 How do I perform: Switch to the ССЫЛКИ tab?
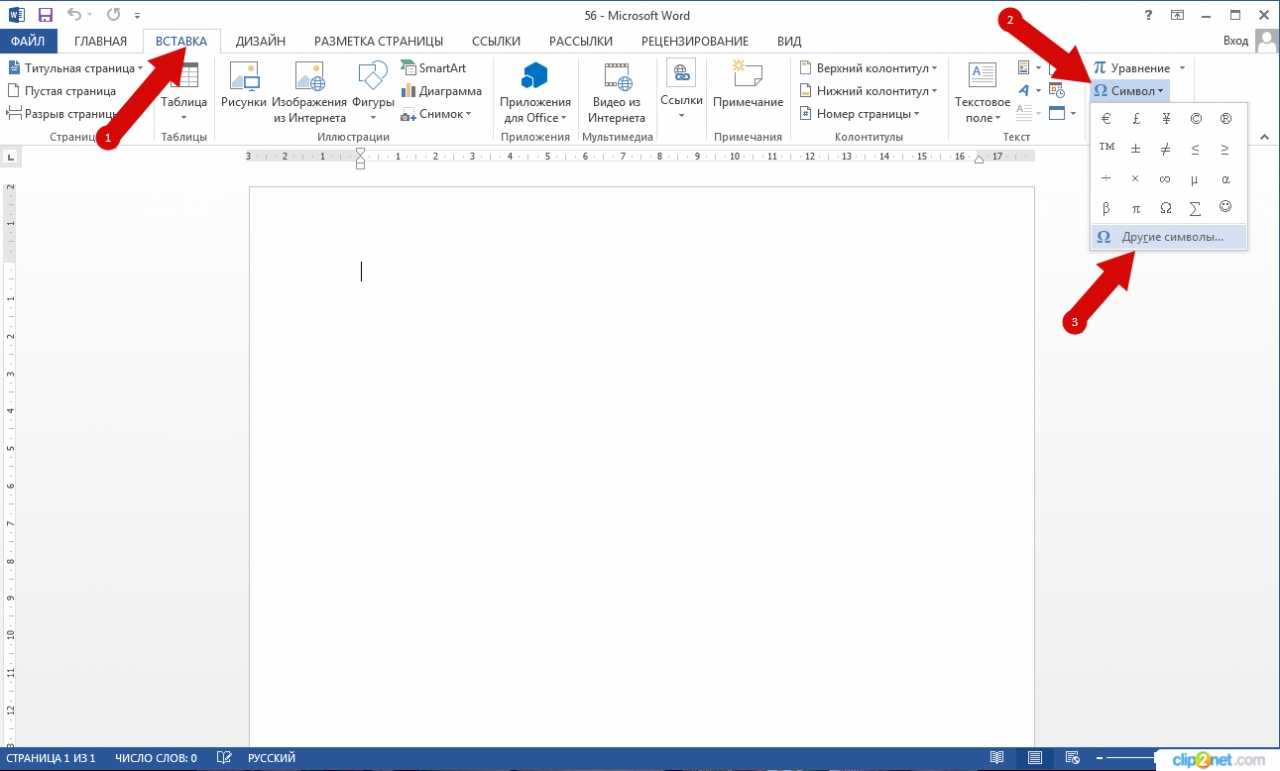coord(496,41)
